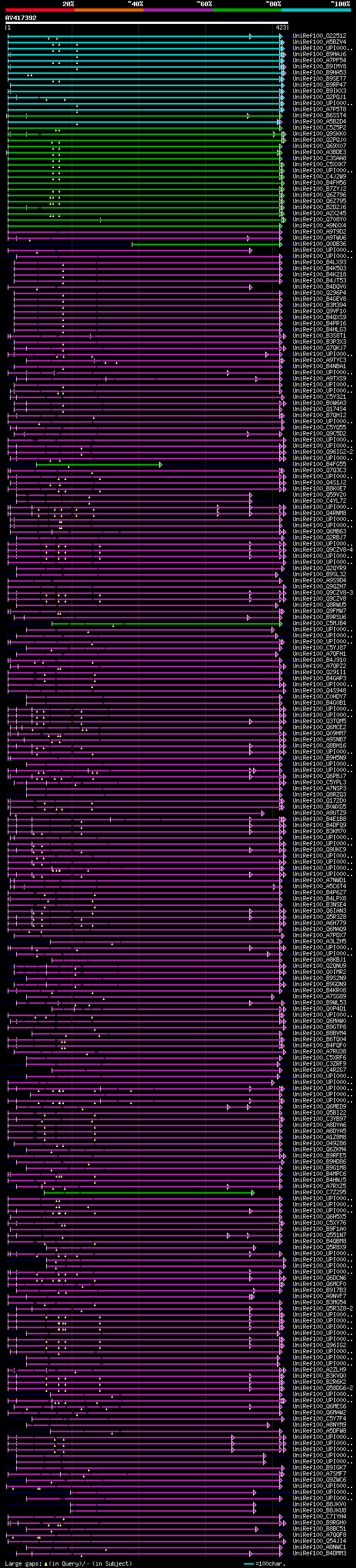
Task: Click the orange ~40% legend segment
Action: 109,10
